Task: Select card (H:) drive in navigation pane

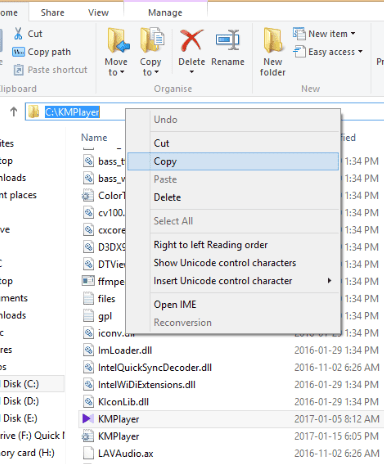Action: pyautogui.click(x=27, y=453)
